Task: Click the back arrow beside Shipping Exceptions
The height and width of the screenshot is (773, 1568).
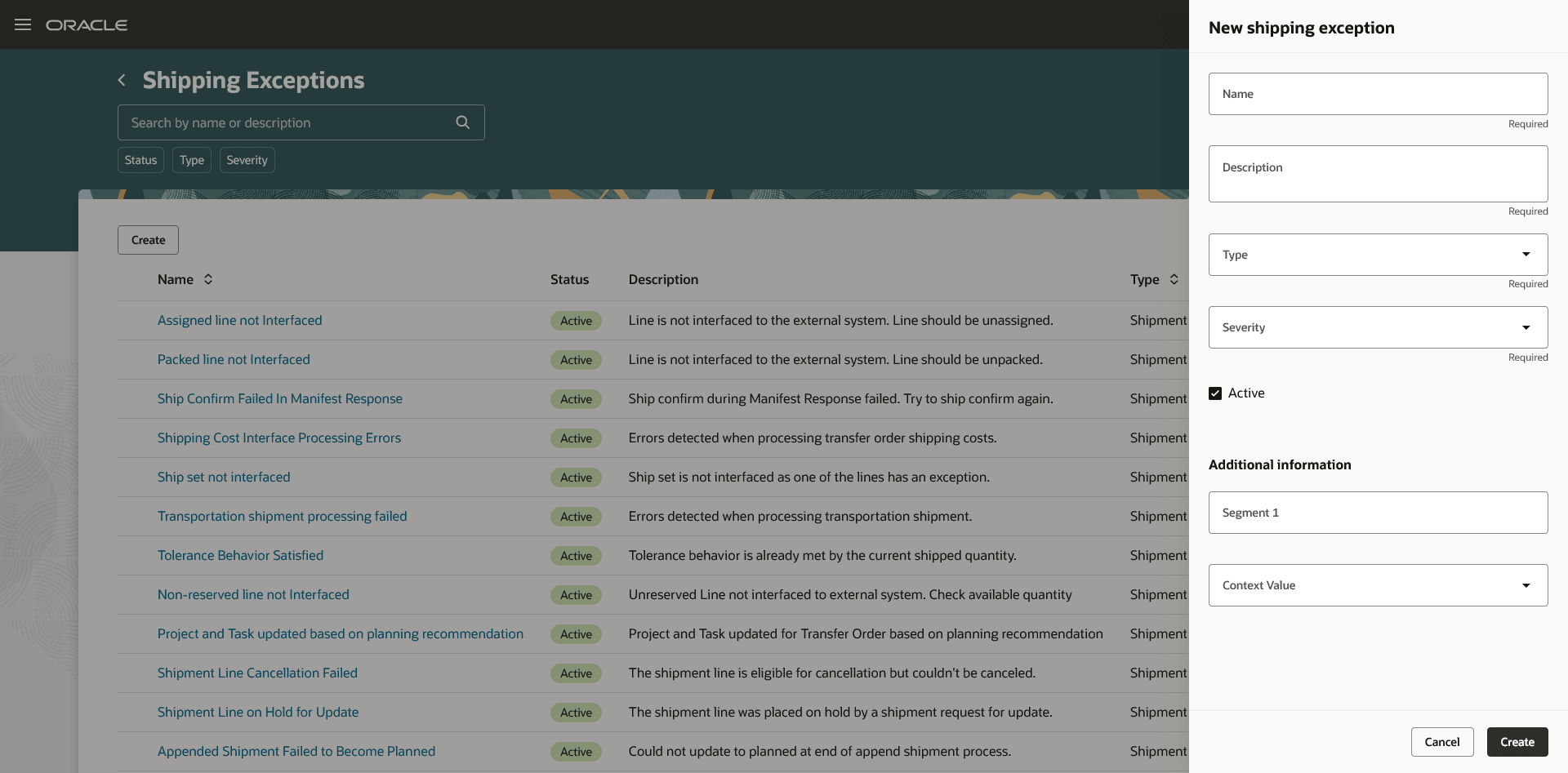Action: coord(121,79)
